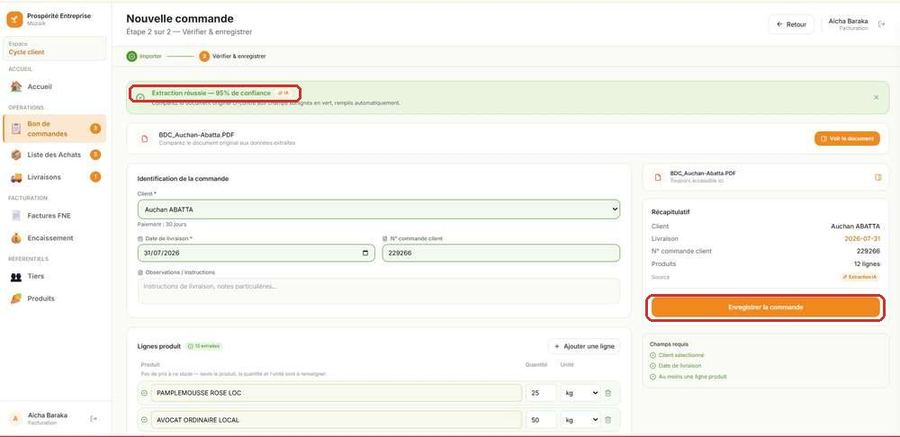Open the Client dropdown showing Auchan ABATTA

(x=379, y=210)
